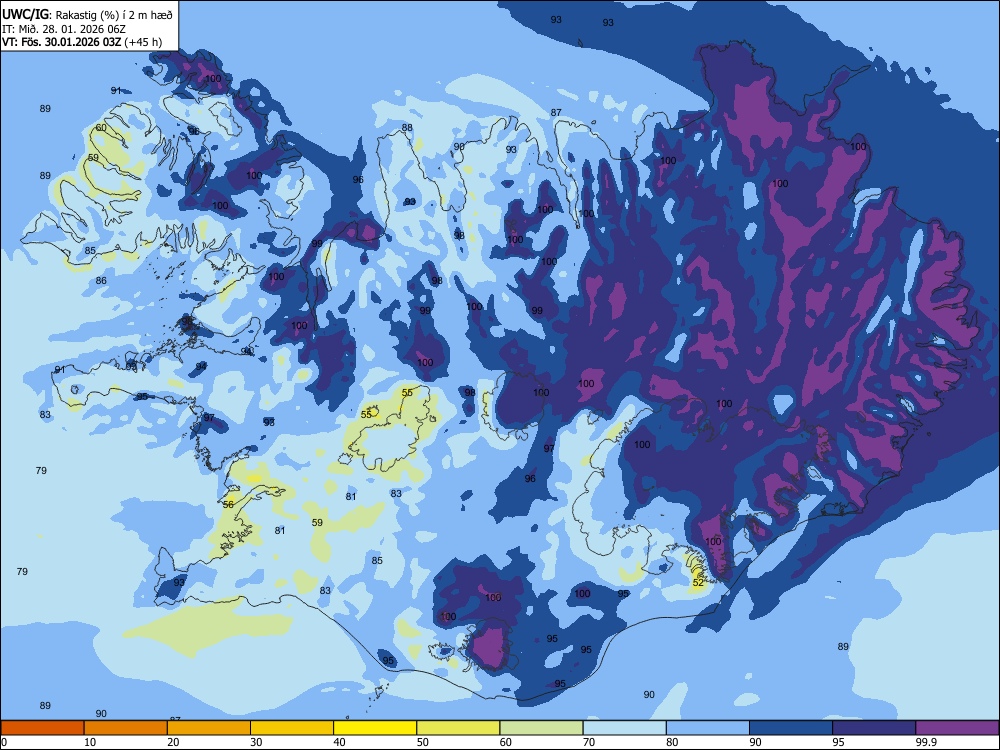
Task: Select the light blue 80–90 legend swatch
Action: coord(708,728)
